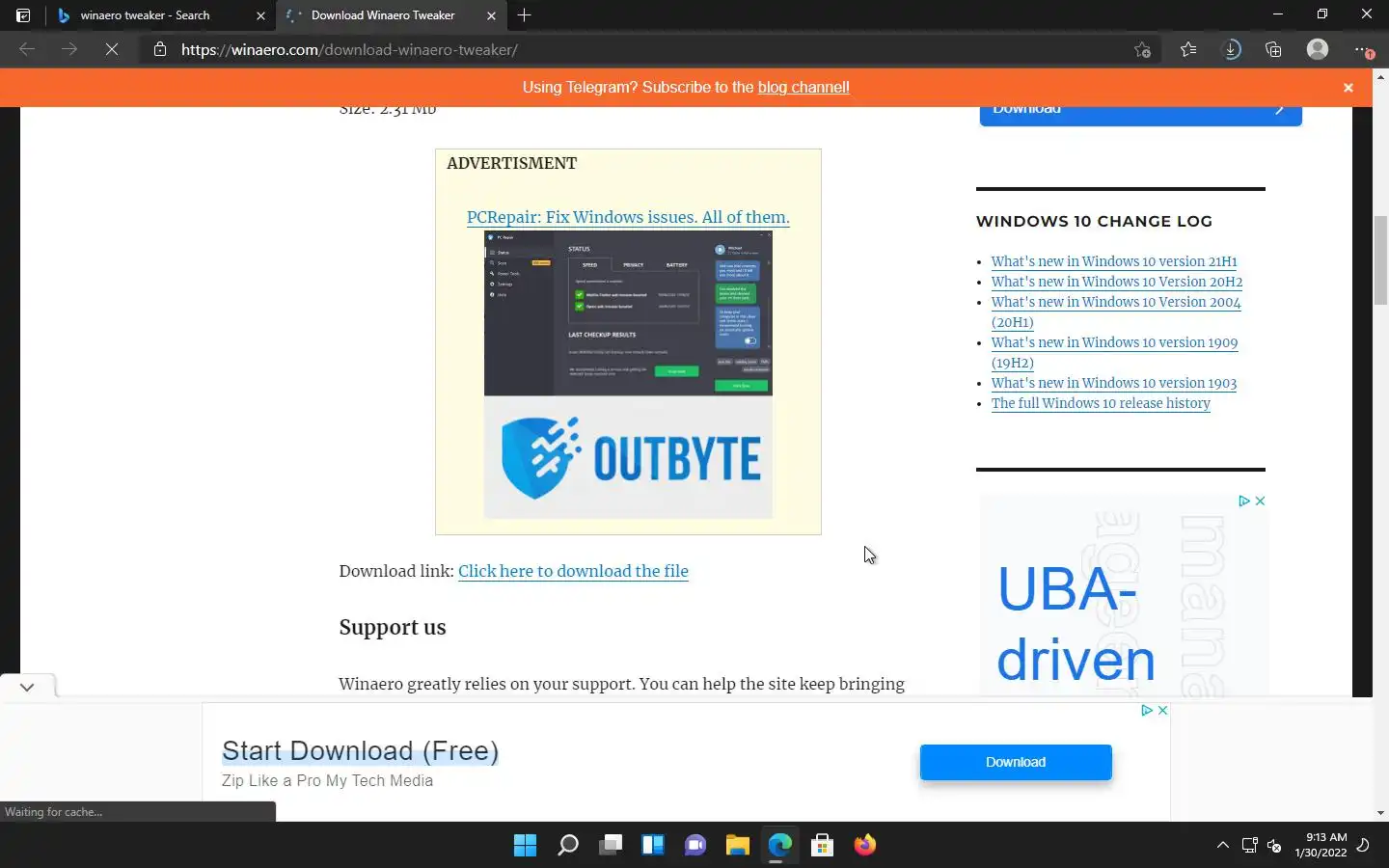Open What's new in Windows 10 version 21H1
Viewport: 1389px width, 868px height.
[x=1114, y=261]
